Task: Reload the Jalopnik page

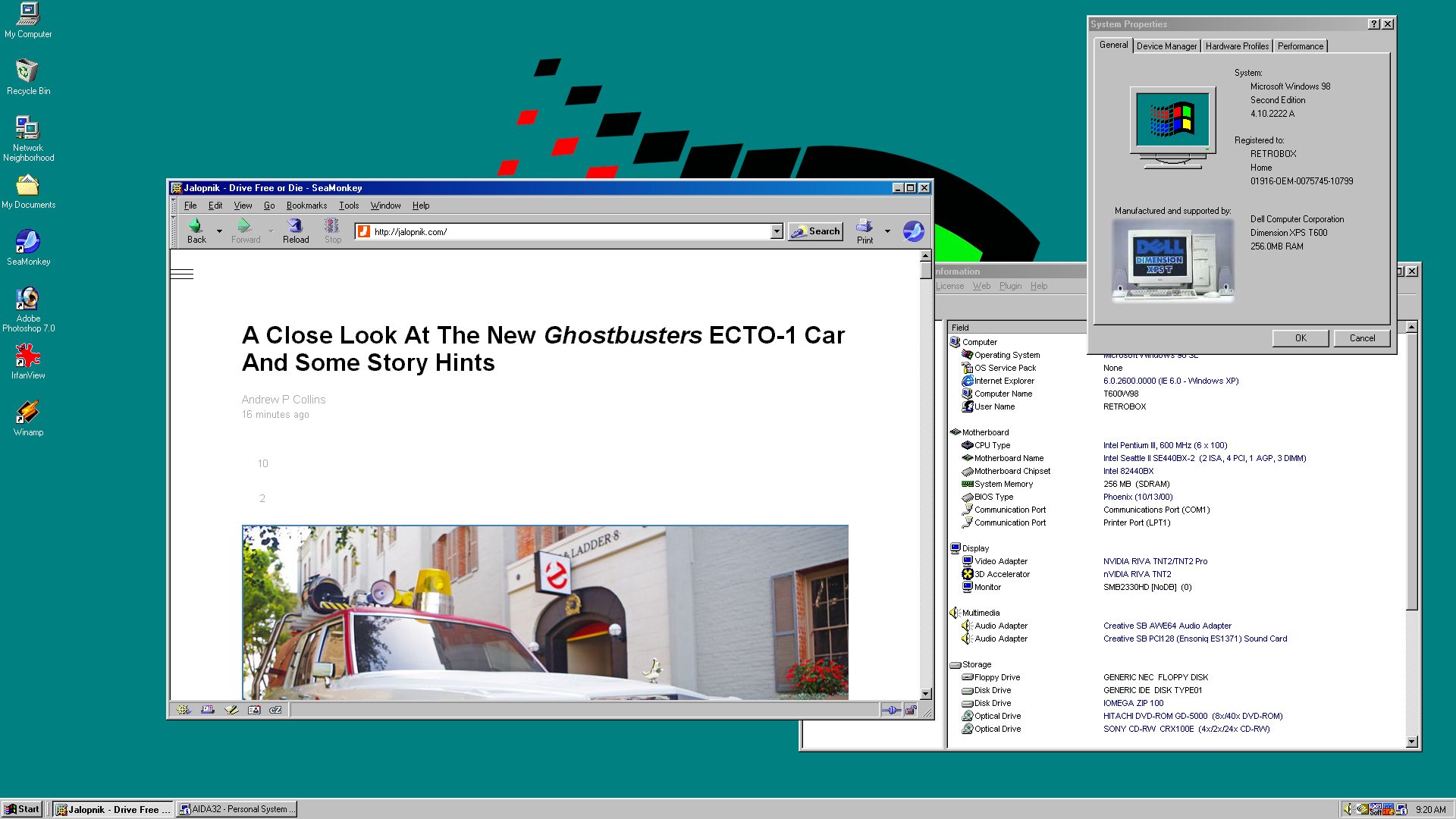Action: tap(296, 231)
